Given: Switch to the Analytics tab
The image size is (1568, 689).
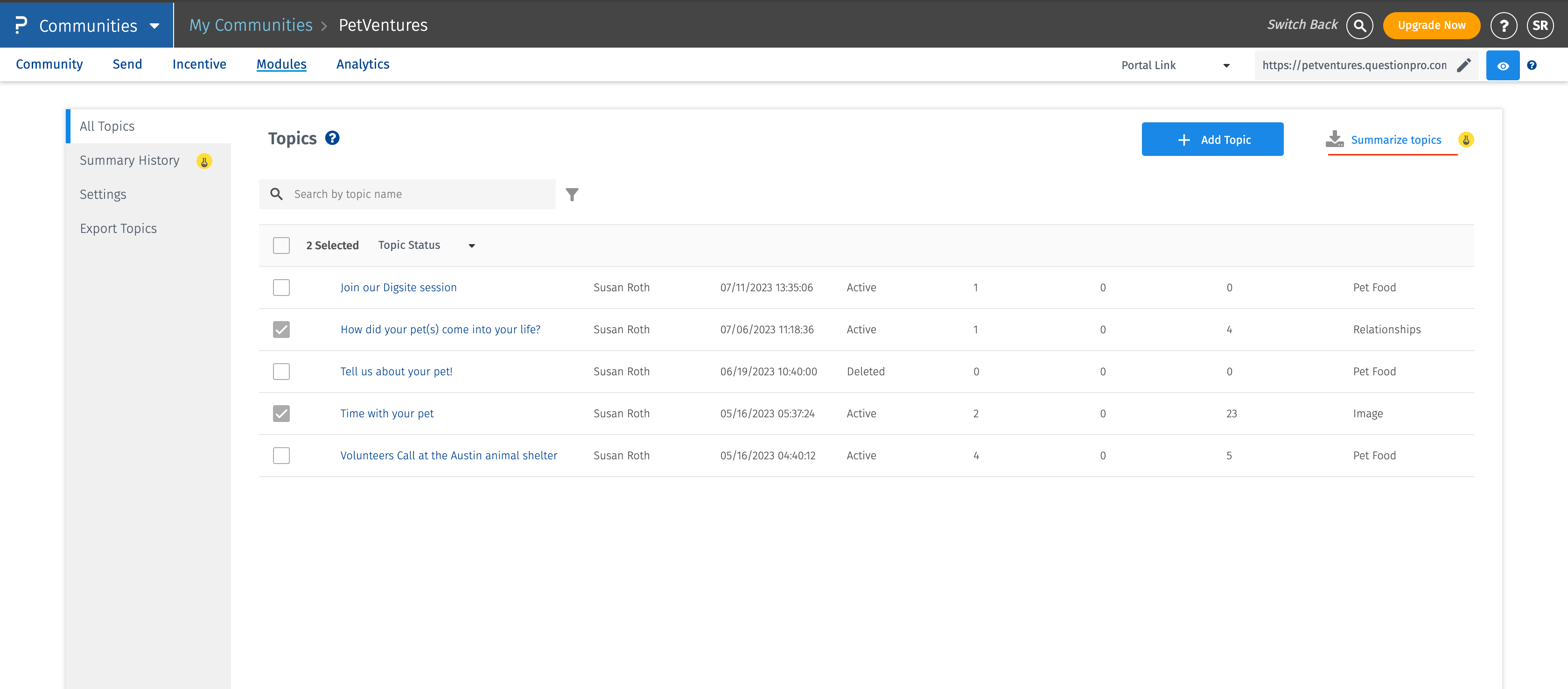Looking at the screenshot, I should click(x=363, y=64).
